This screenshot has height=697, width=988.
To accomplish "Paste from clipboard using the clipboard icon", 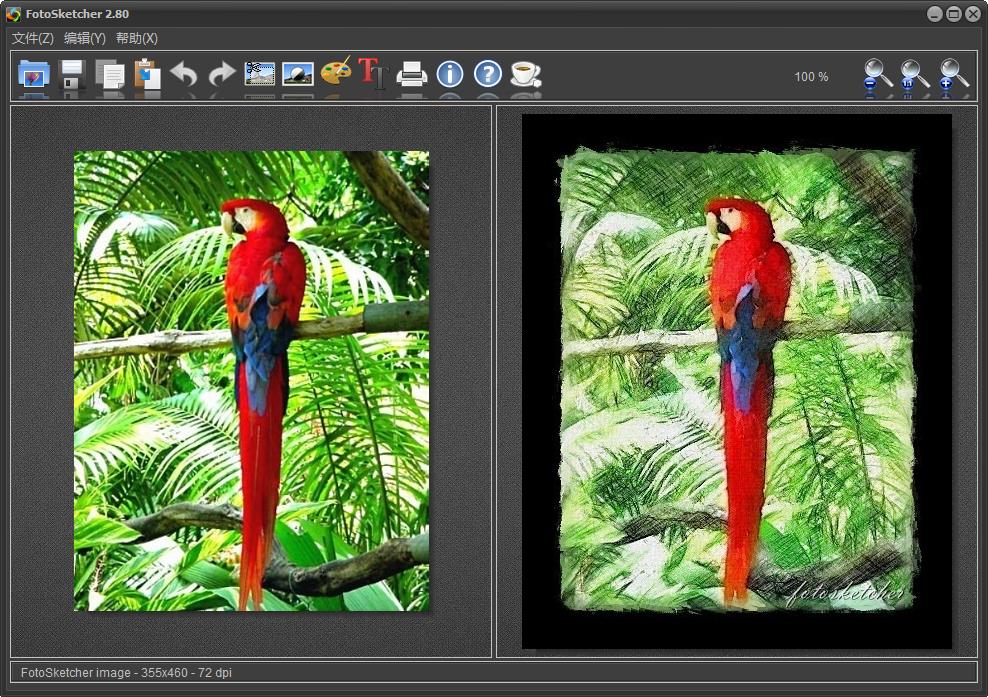I will click(147, 75).
